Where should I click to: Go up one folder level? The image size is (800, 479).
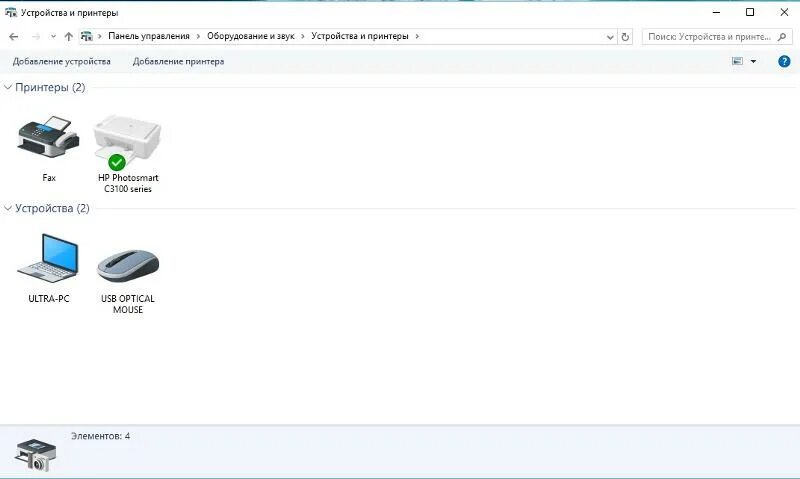coord(69,36)
